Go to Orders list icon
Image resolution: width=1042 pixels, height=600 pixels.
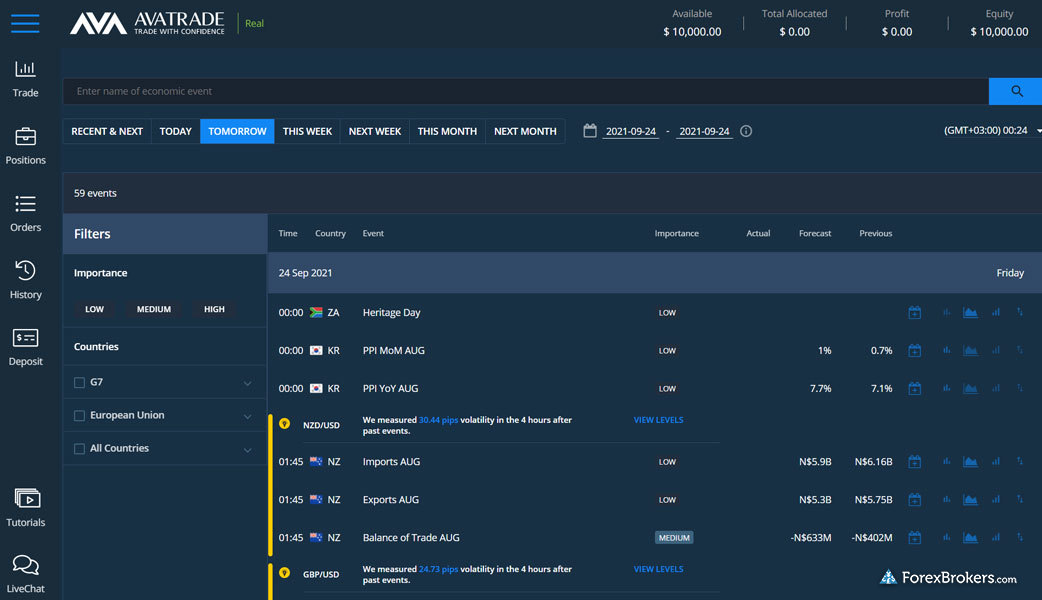pos(25,213)
